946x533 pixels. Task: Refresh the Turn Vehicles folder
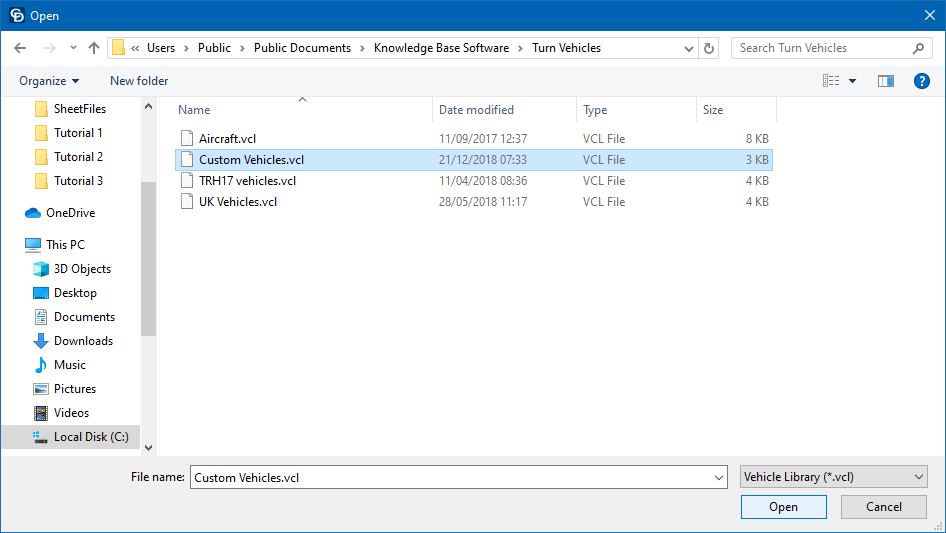[x=709, y=48]
